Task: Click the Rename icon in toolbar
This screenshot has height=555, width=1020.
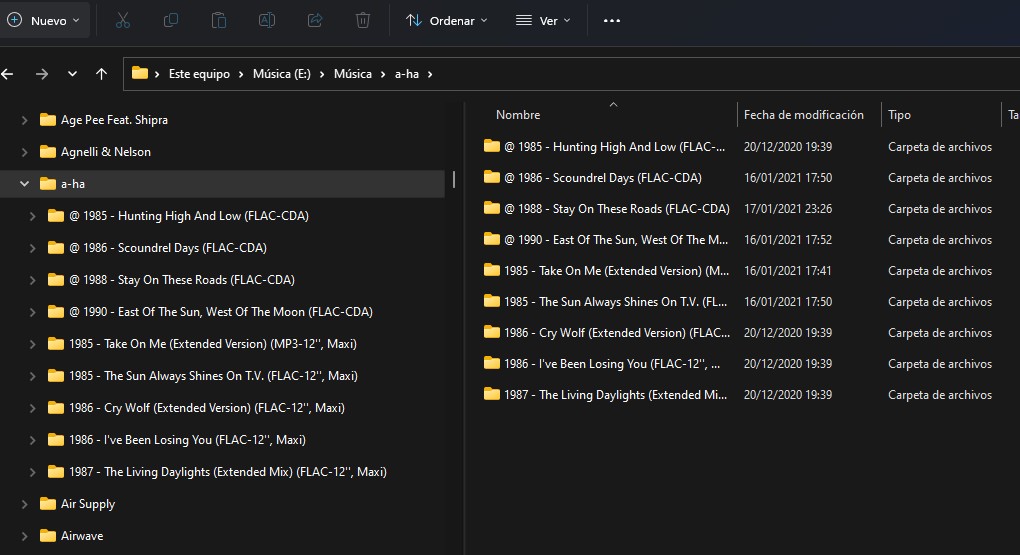Action: click(267, 20)
